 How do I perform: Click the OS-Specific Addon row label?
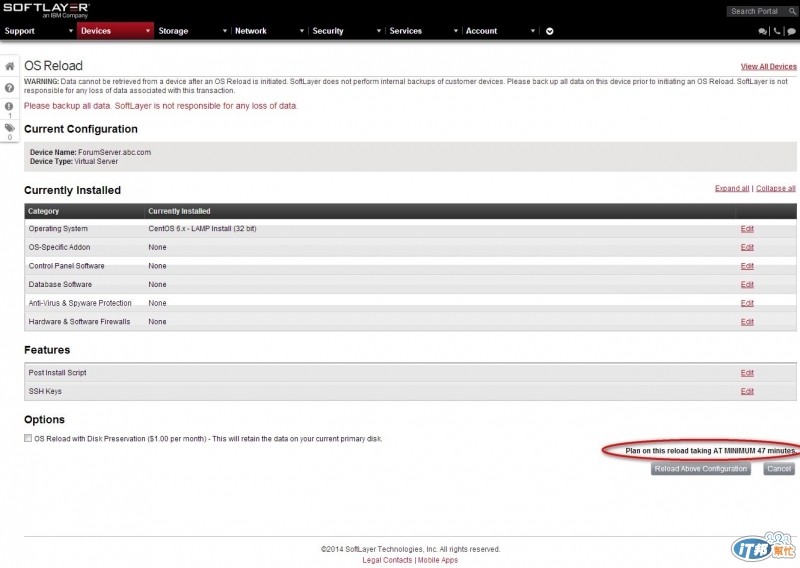tap(59, 247)
